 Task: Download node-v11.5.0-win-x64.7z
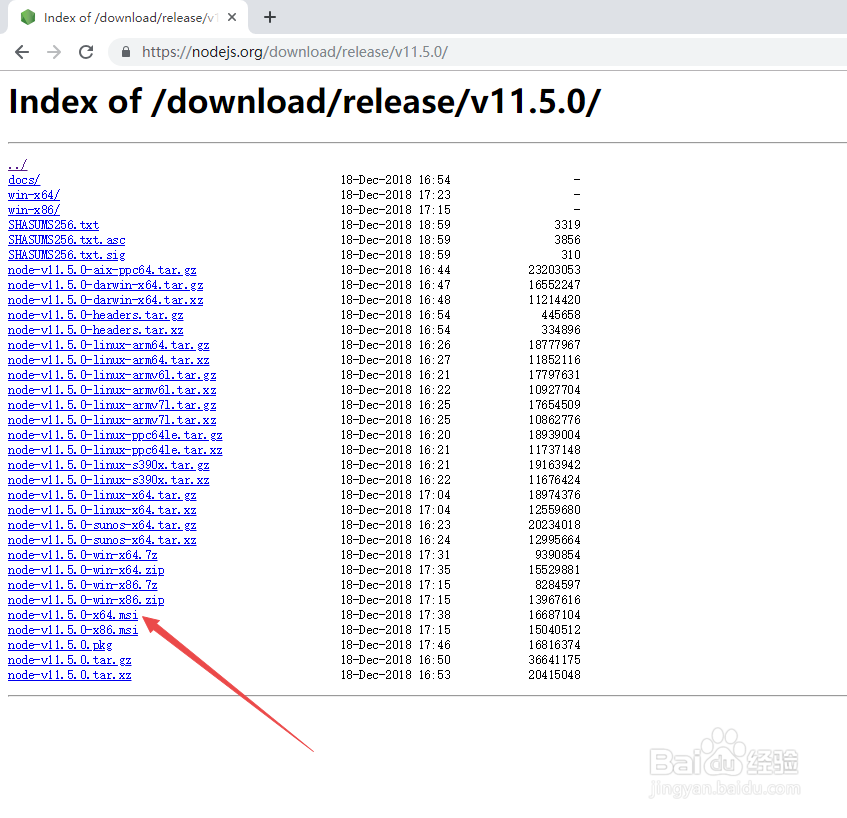tap(83, 555)
